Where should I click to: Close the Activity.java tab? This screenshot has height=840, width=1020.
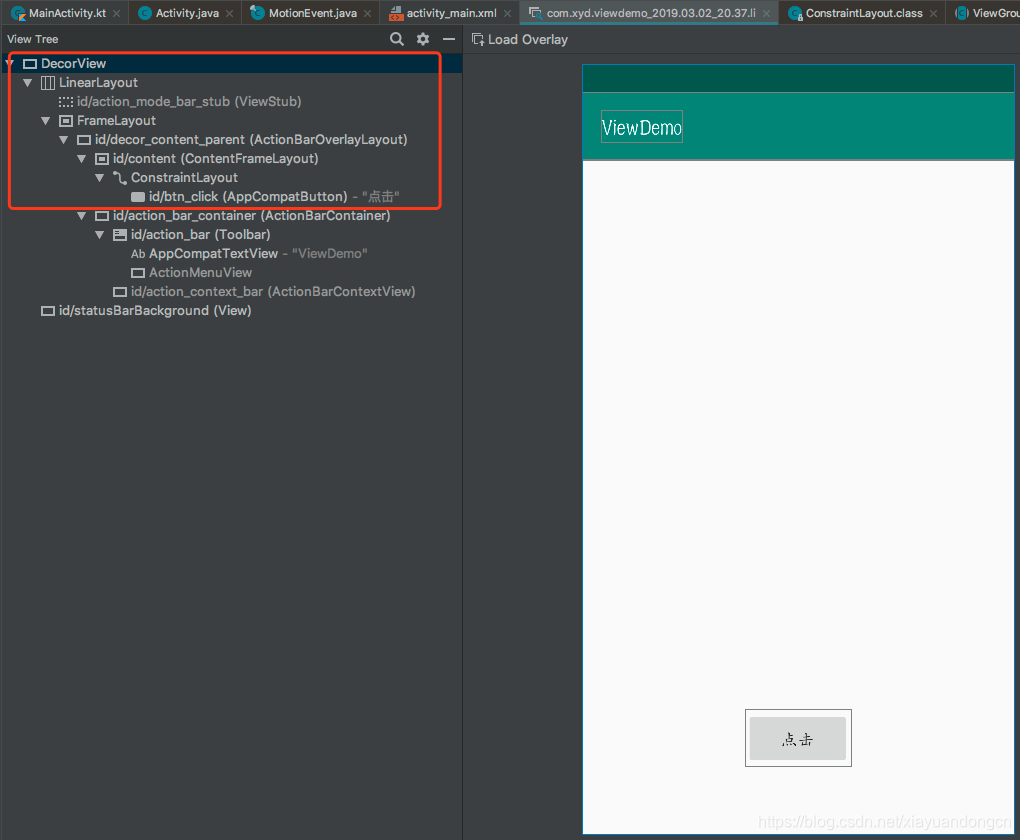230,13
